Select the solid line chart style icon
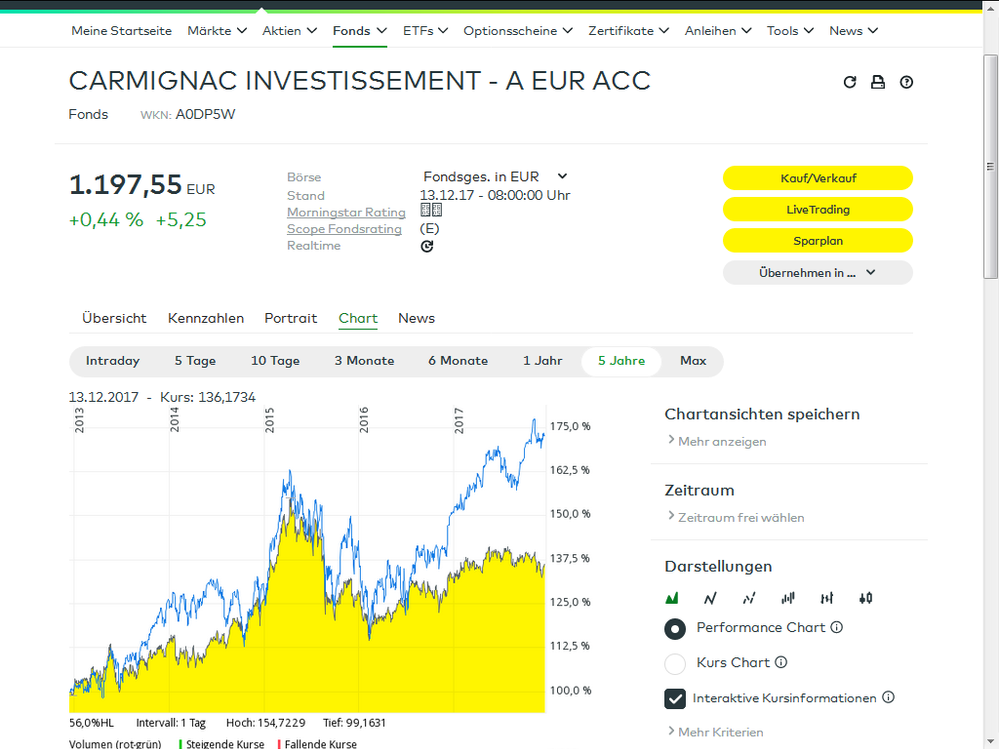 (x=710, y=598)
